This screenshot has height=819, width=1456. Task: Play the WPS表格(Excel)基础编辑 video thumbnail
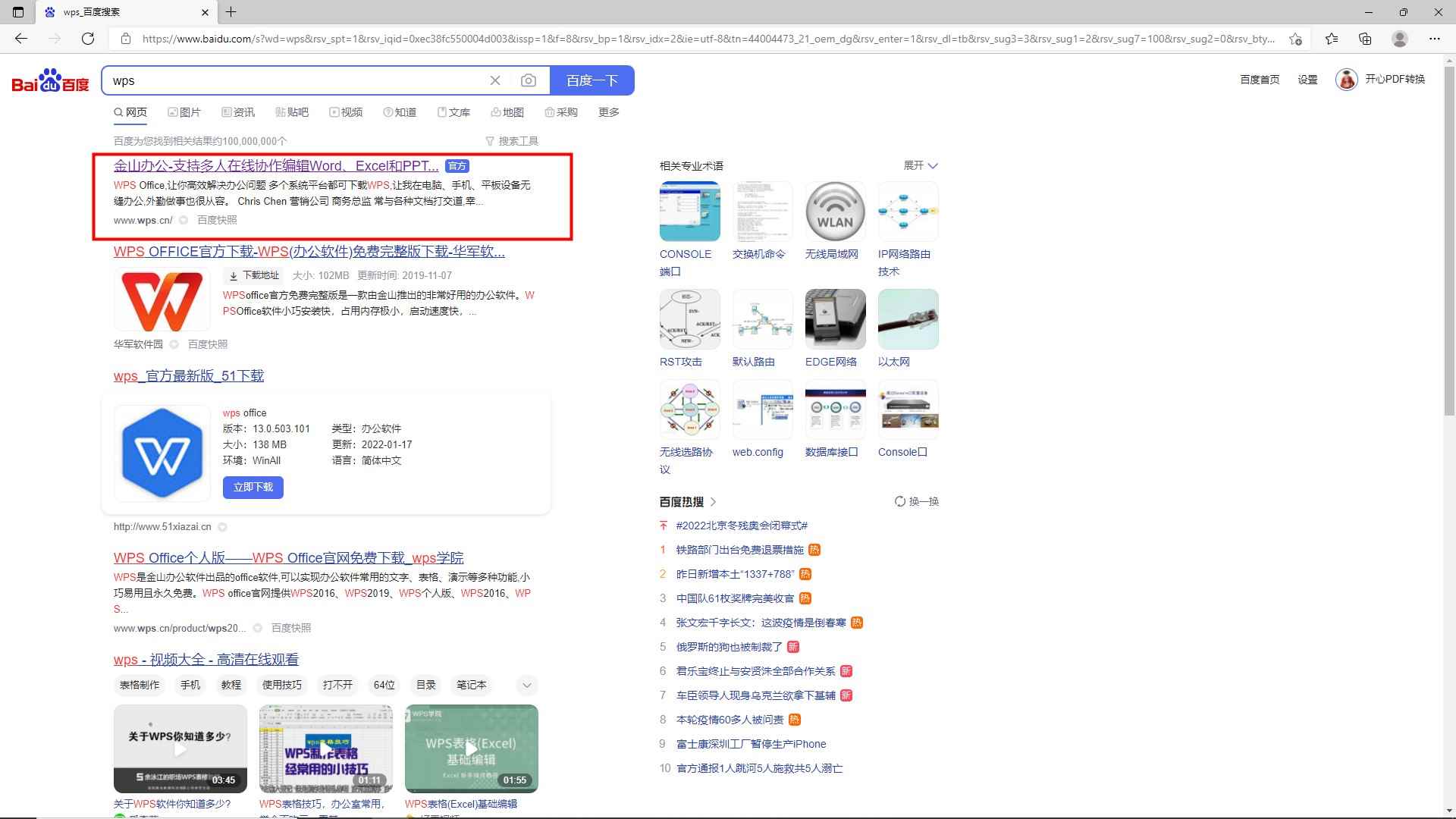(471, 748)
